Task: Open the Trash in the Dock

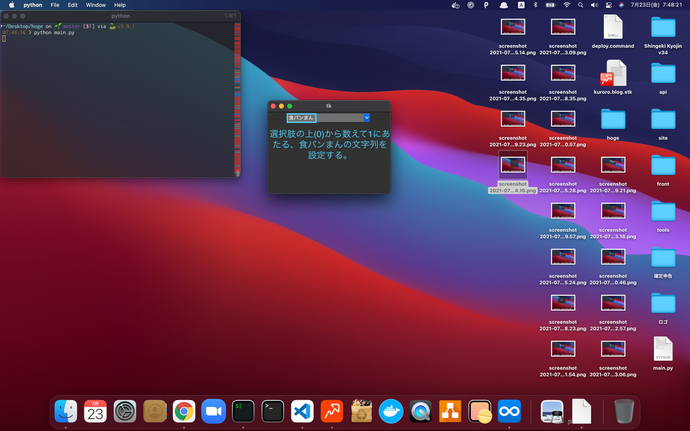Action: click(x=624, y=411)
